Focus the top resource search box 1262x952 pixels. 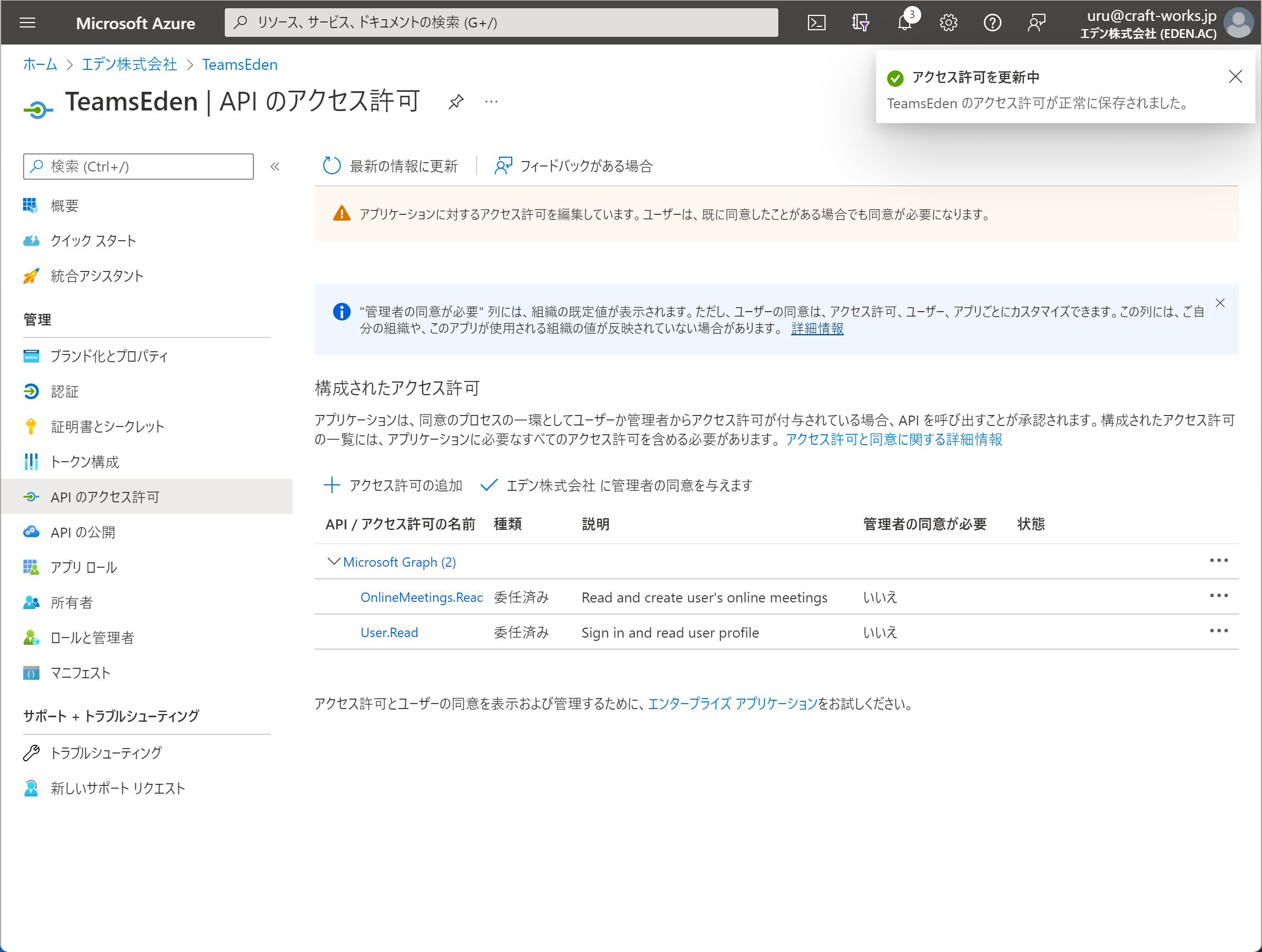(x=501, y=23)
